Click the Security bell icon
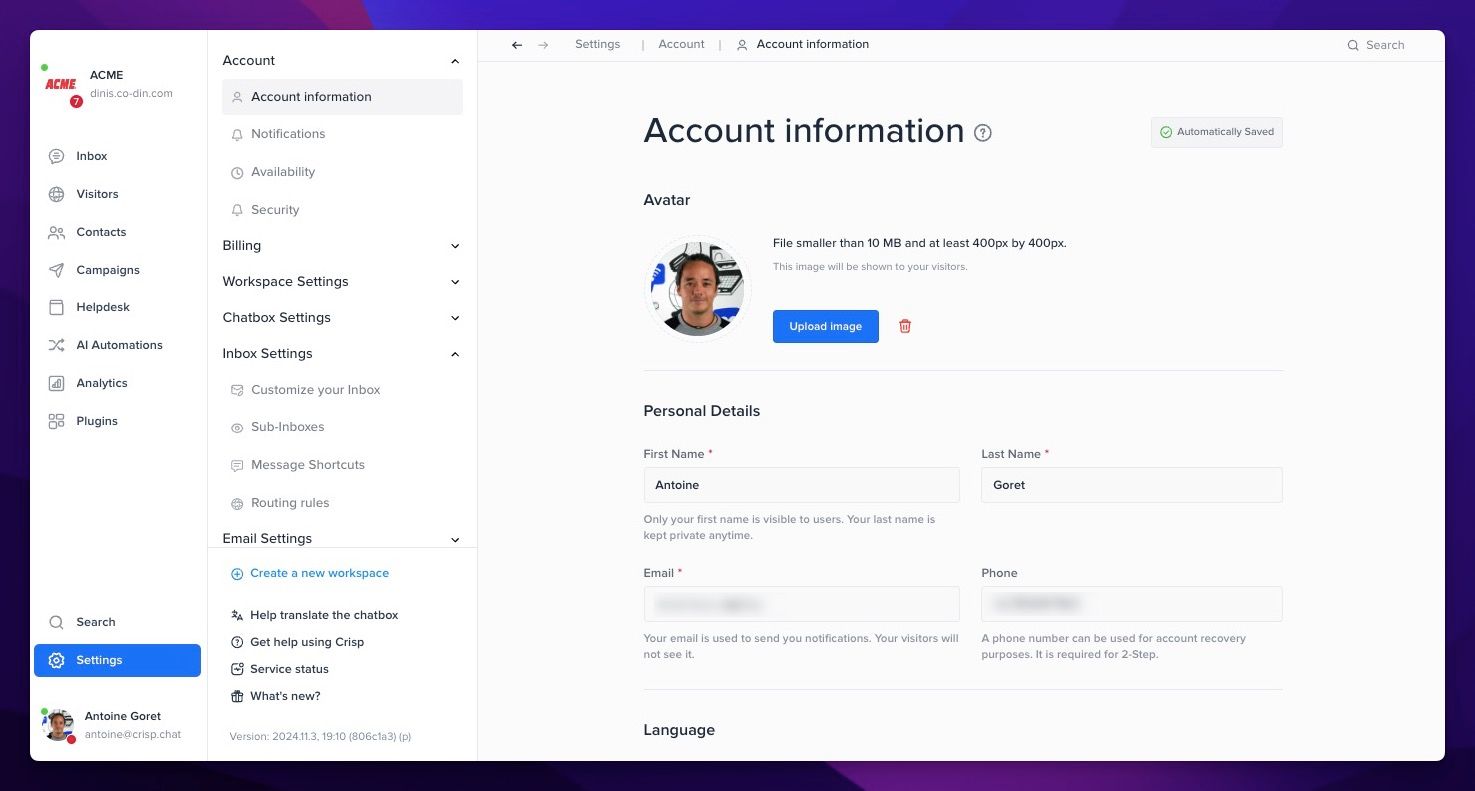The height and width of the screenshot is (791, 1475). [237, 210]
